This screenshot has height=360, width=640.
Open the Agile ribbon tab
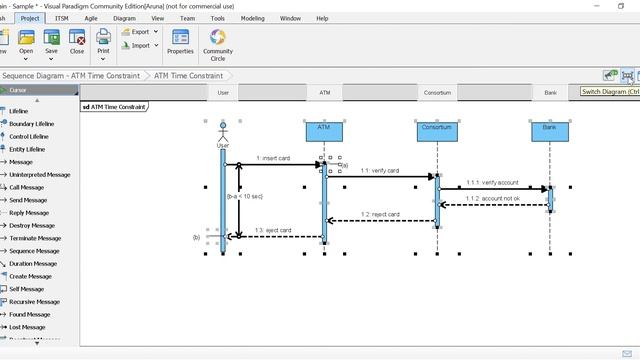click(x=91, y=18)
